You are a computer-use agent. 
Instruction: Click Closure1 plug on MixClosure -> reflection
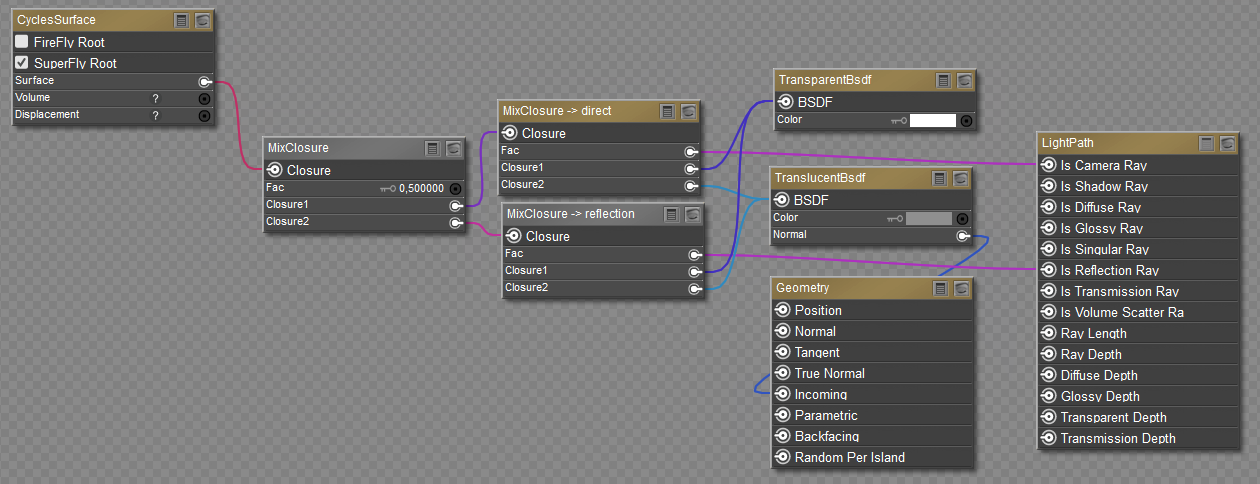695,271
